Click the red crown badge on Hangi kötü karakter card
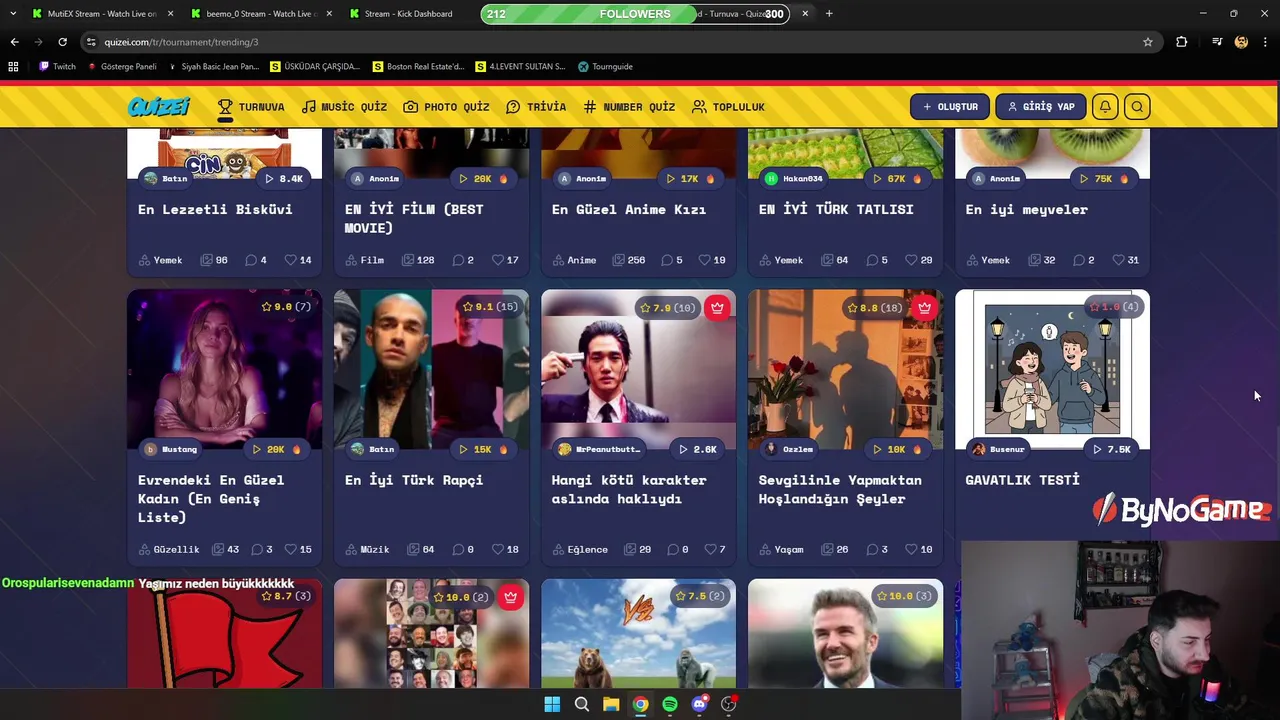This screenshot has width=1280, height=720. [x=717, y=308]
